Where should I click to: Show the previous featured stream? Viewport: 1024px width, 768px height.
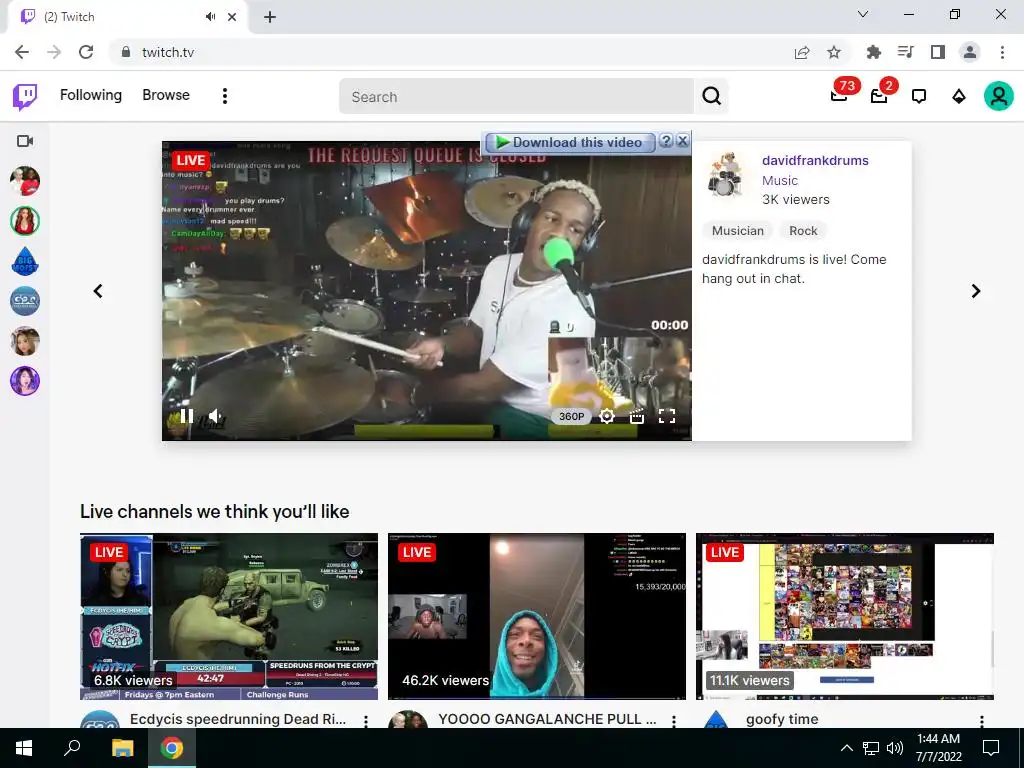pyautogui.click(x=98, y=291)
